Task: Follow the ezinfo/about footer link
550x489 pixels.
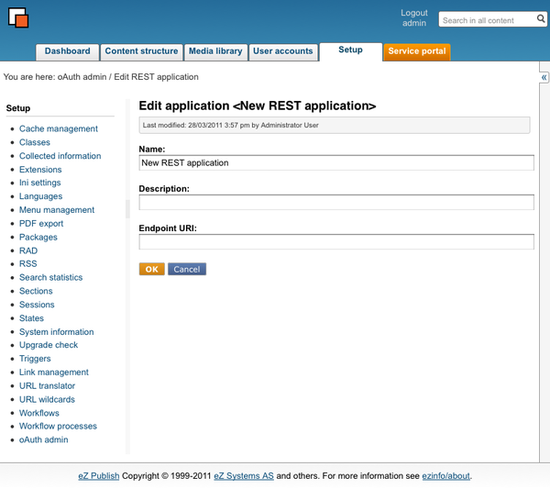Action: click(446, 476)
